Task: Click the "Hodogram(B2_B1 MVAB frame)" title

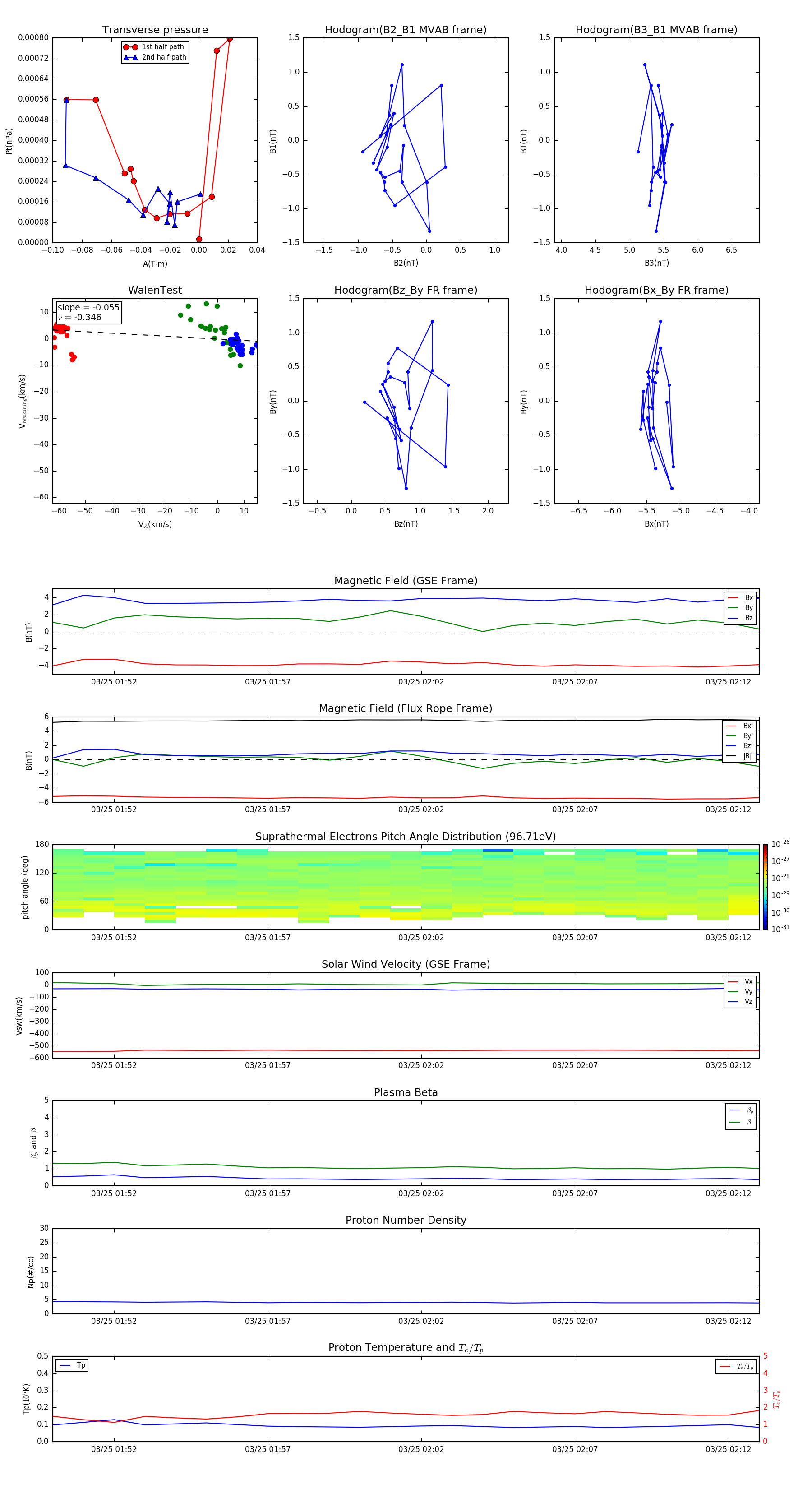Action: 406,29
